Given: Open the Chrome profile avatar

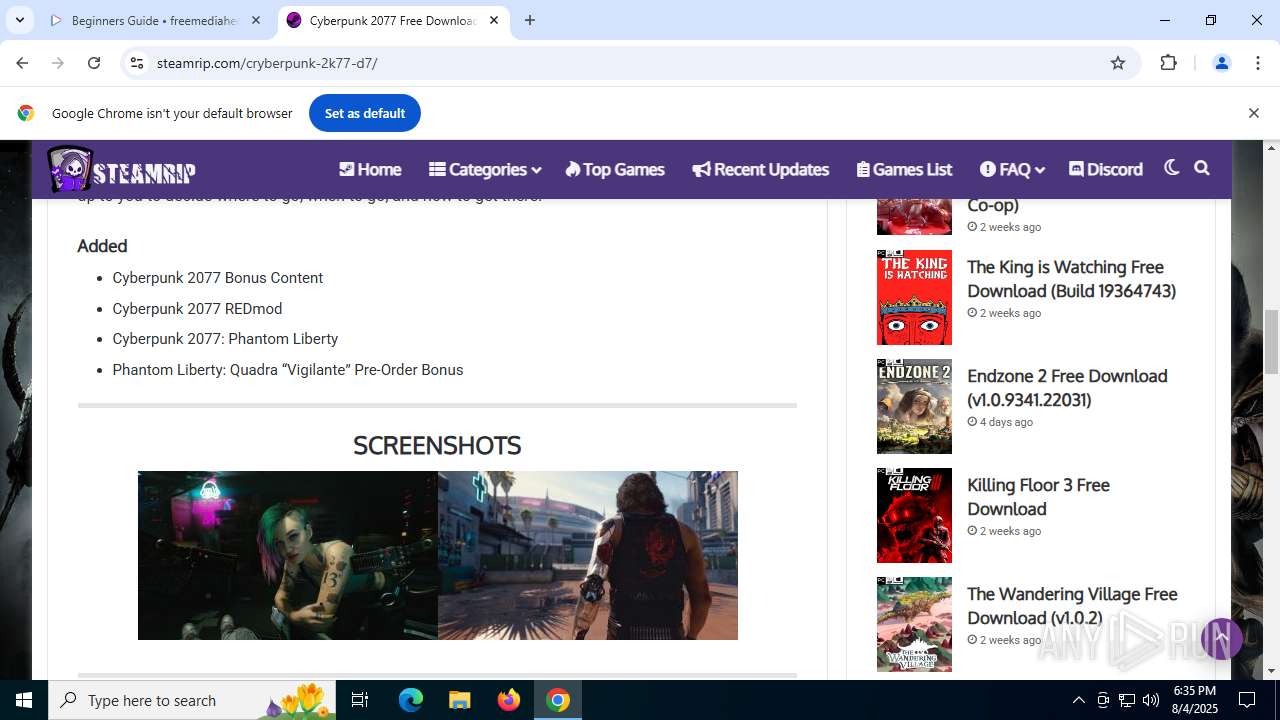Looking at the screenshot, I should (1221, 63).
